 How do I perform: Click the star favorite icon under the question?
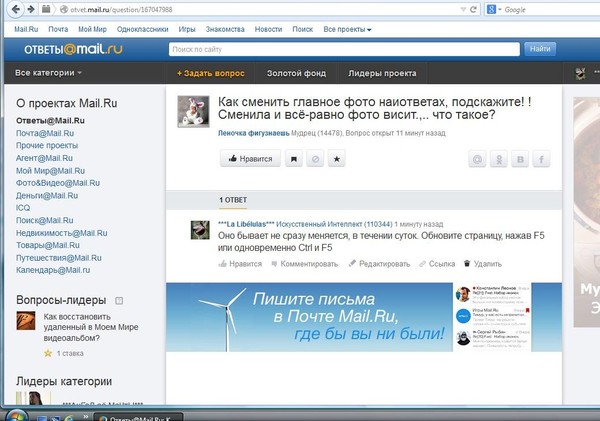pyautogui.click(x=337, y=159)
